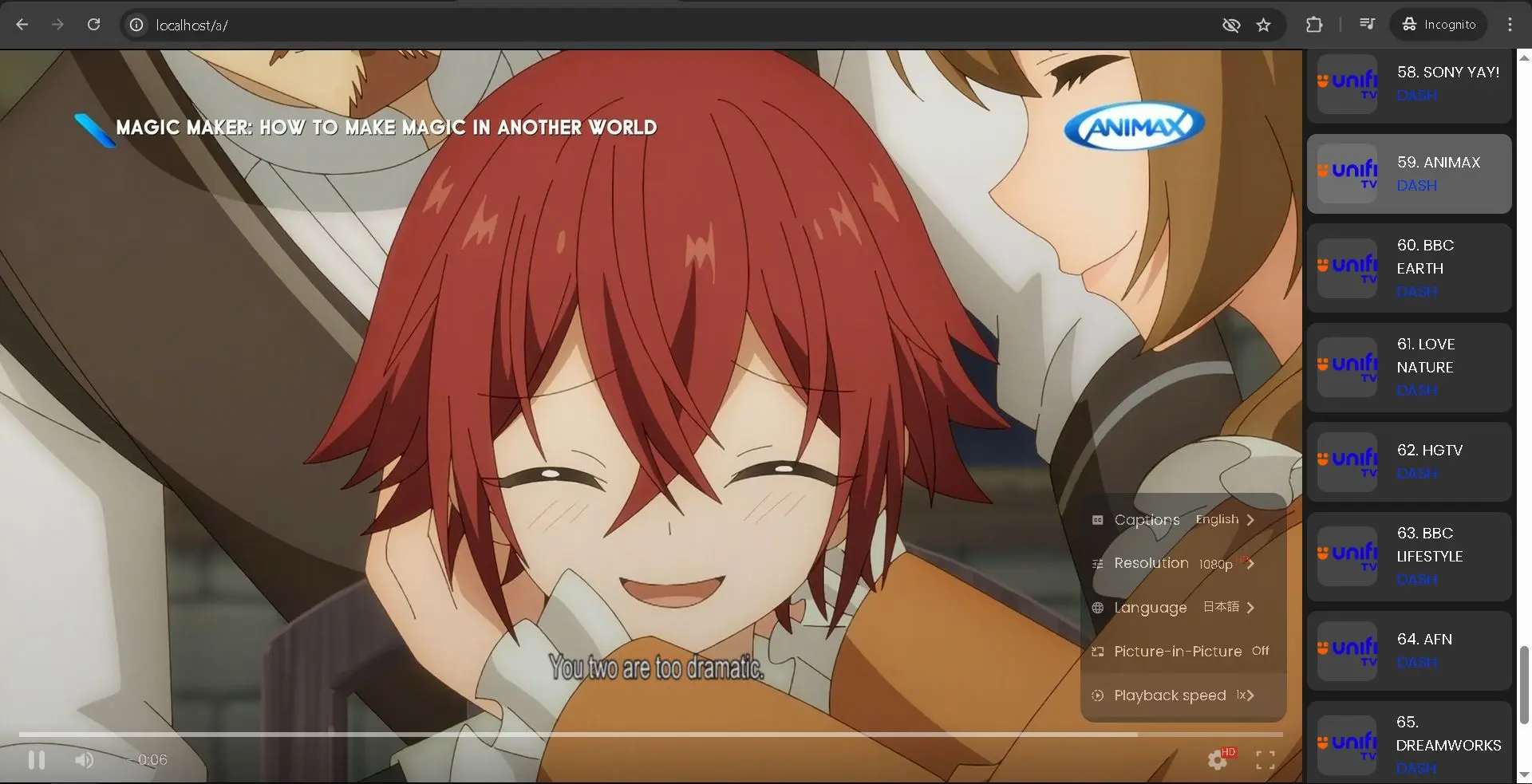Mute the video volume
The image size is (1532, 784).
84,760
